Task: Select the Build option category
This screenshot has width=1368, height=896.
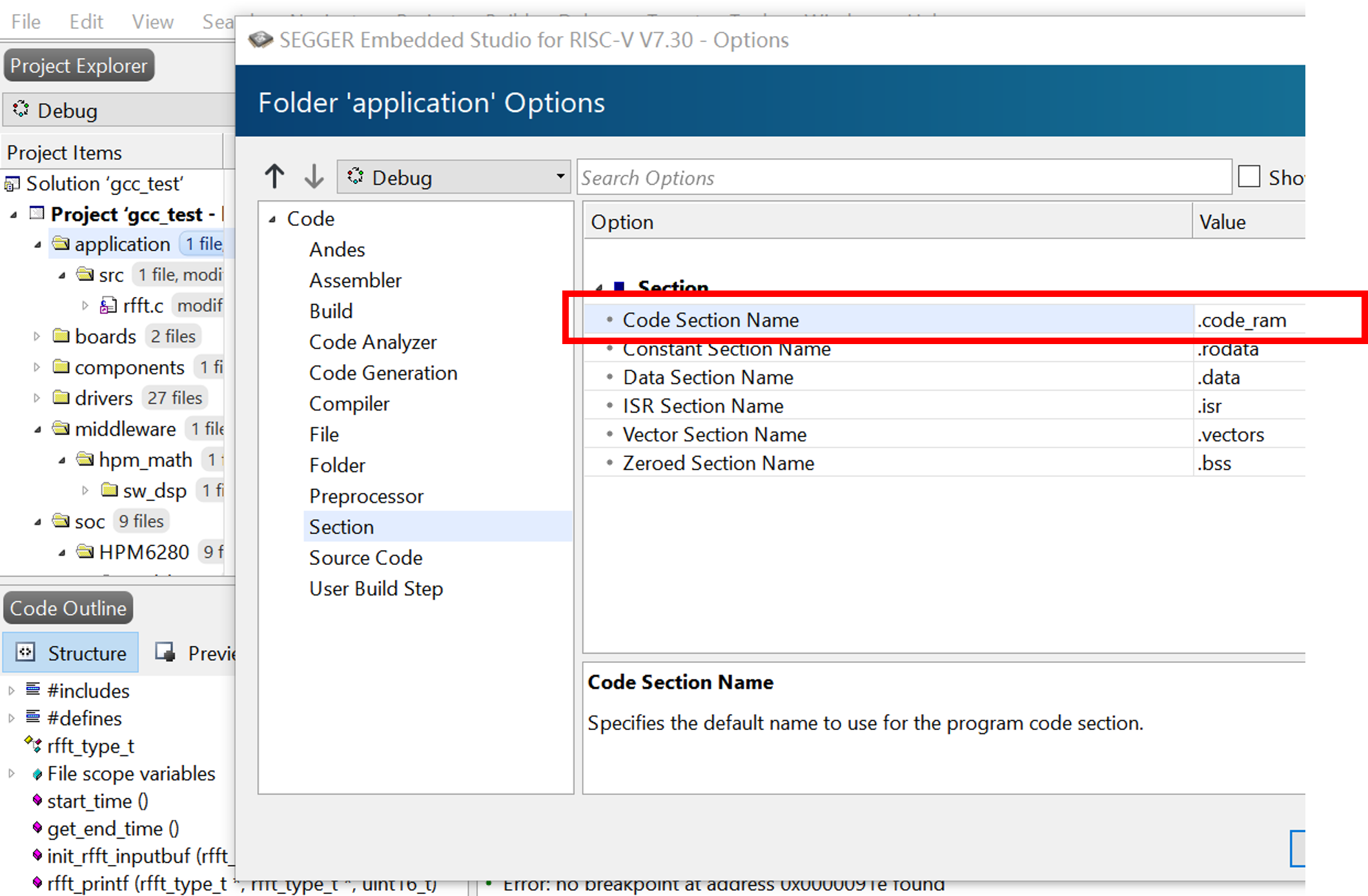Action: coord(331,311)
